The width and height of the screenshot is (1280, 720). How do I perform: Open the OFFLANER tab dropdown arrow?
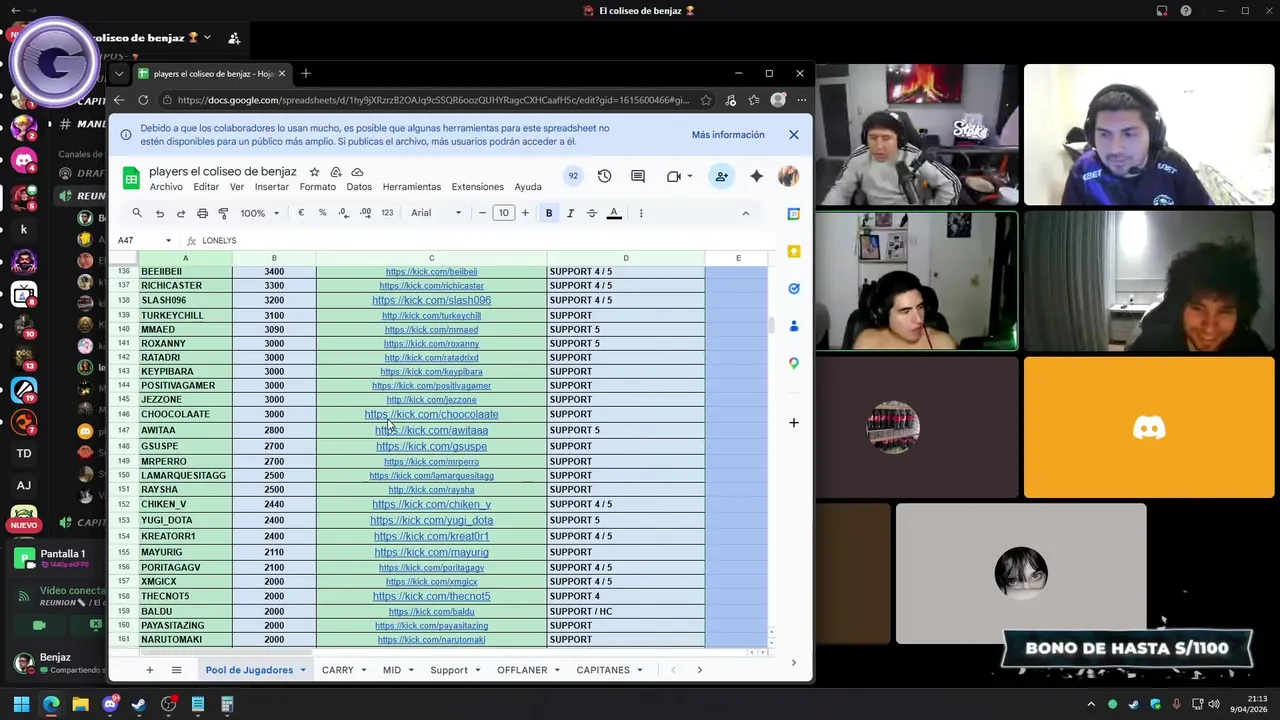click(x=557, y=670)
